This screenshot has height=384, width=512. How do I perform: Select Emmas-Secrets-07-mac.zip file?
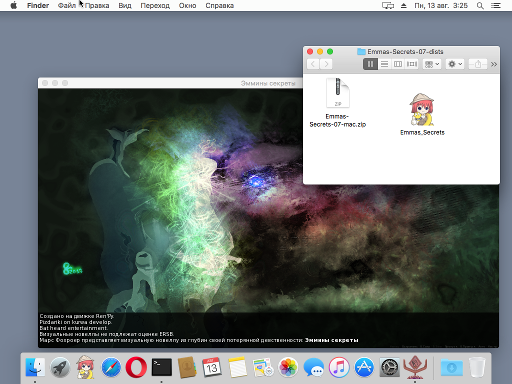click(x=338, y=103)
